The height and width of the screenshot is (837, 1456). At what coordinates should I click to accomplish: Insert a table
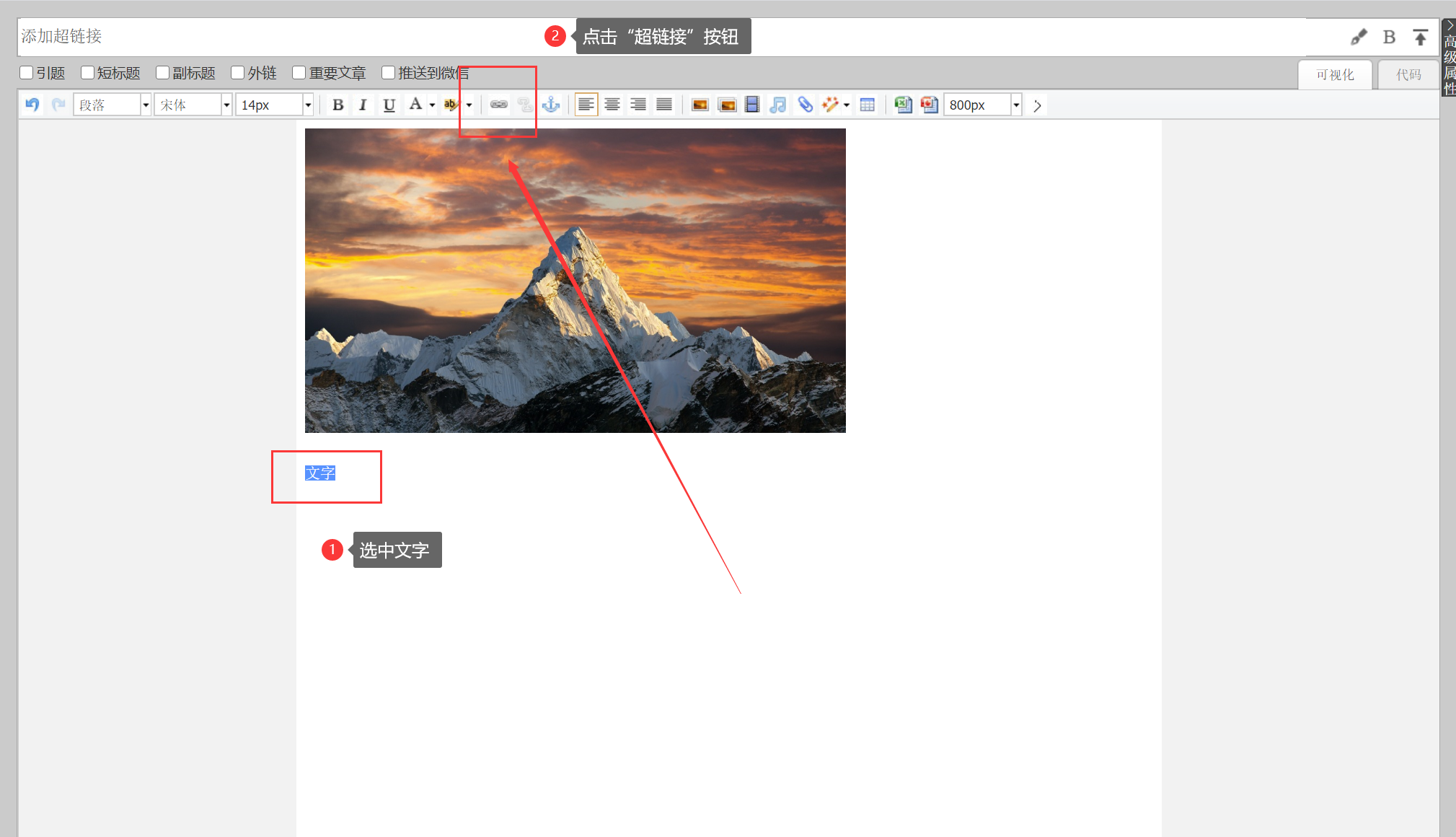tap(868, 105)
